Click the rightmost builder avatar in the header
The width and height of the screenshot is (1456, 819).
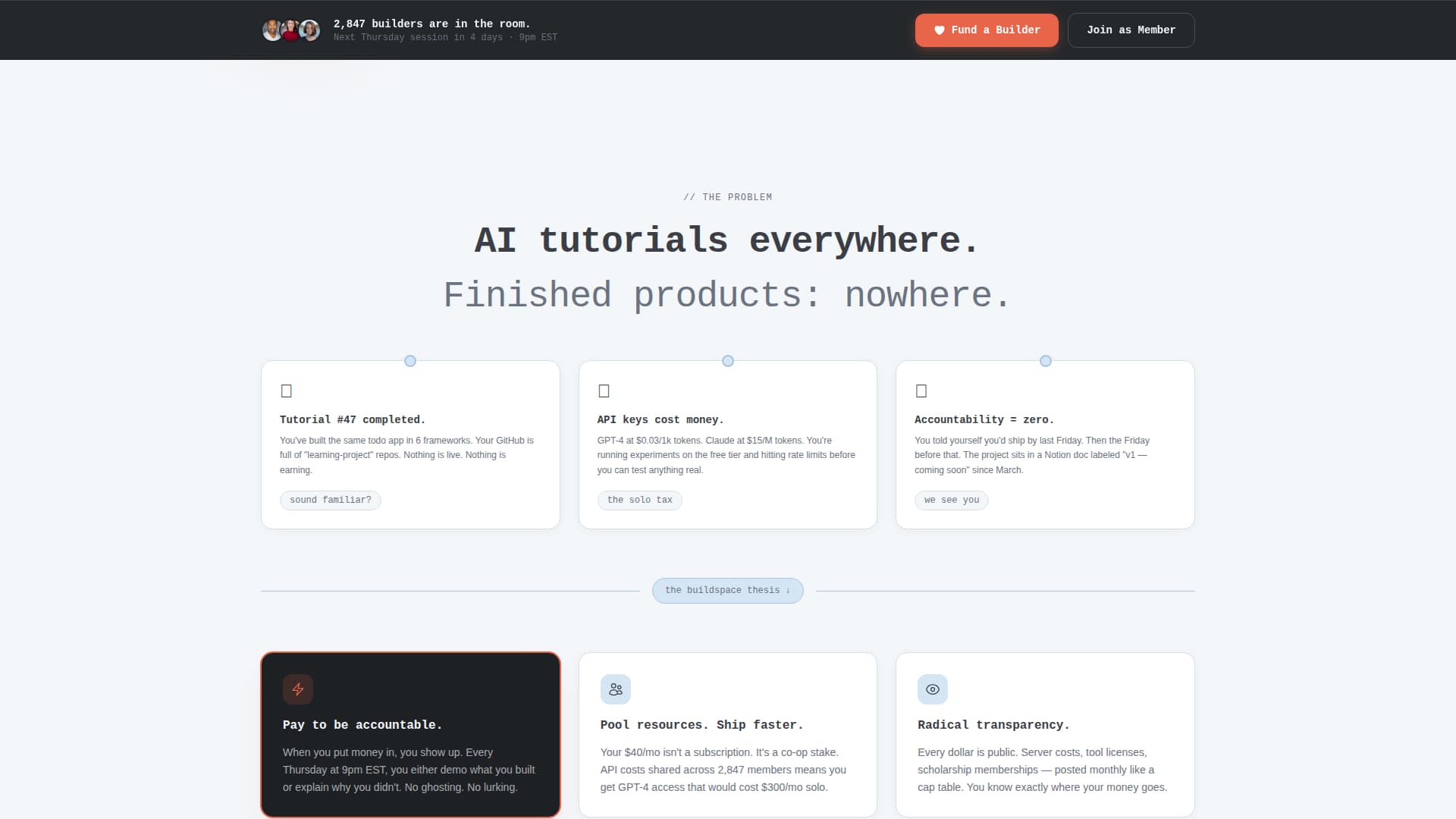(310, 30)
